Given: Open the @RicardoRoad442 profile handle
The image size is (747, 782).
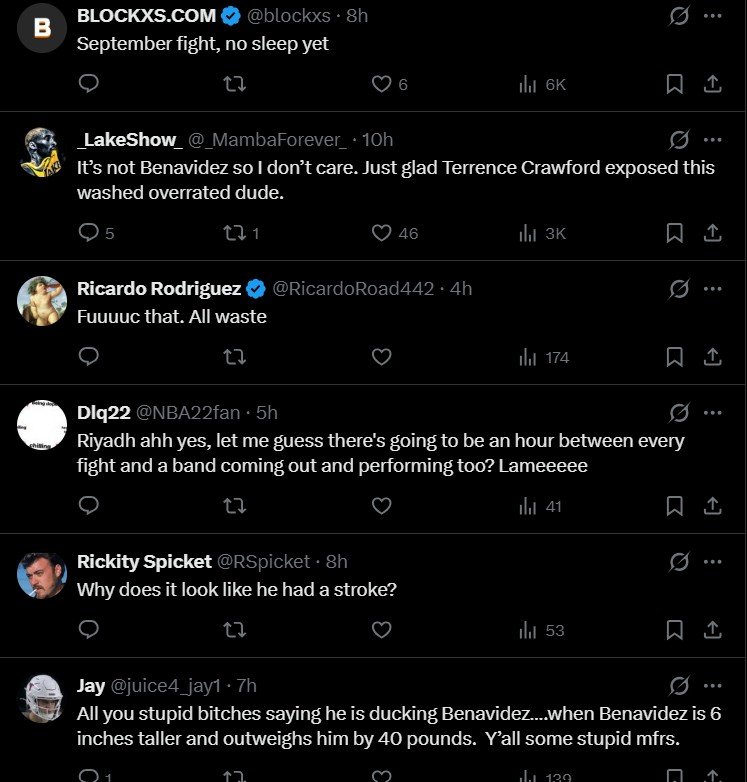Looking at the screenshot, I should pos(353,289).
